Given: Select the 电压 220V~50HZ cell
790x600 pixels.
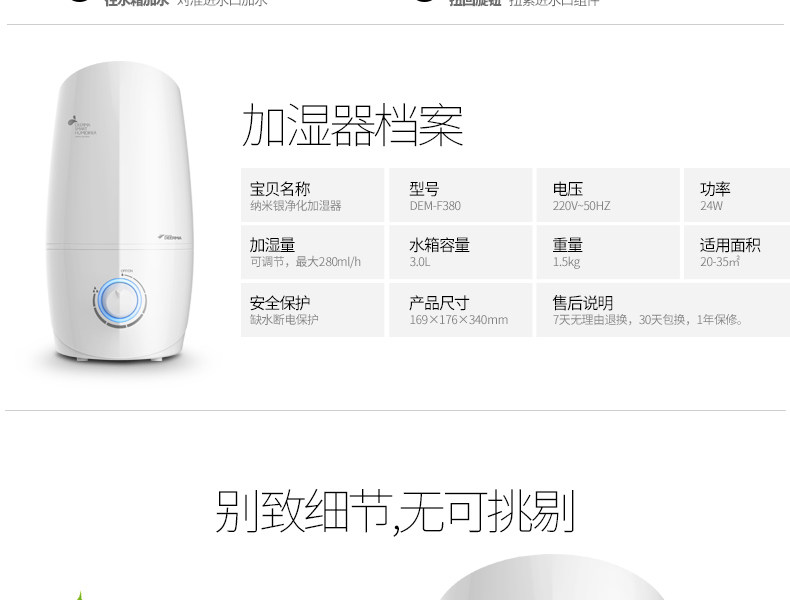Looking at the screenshot, I should 608,195.
